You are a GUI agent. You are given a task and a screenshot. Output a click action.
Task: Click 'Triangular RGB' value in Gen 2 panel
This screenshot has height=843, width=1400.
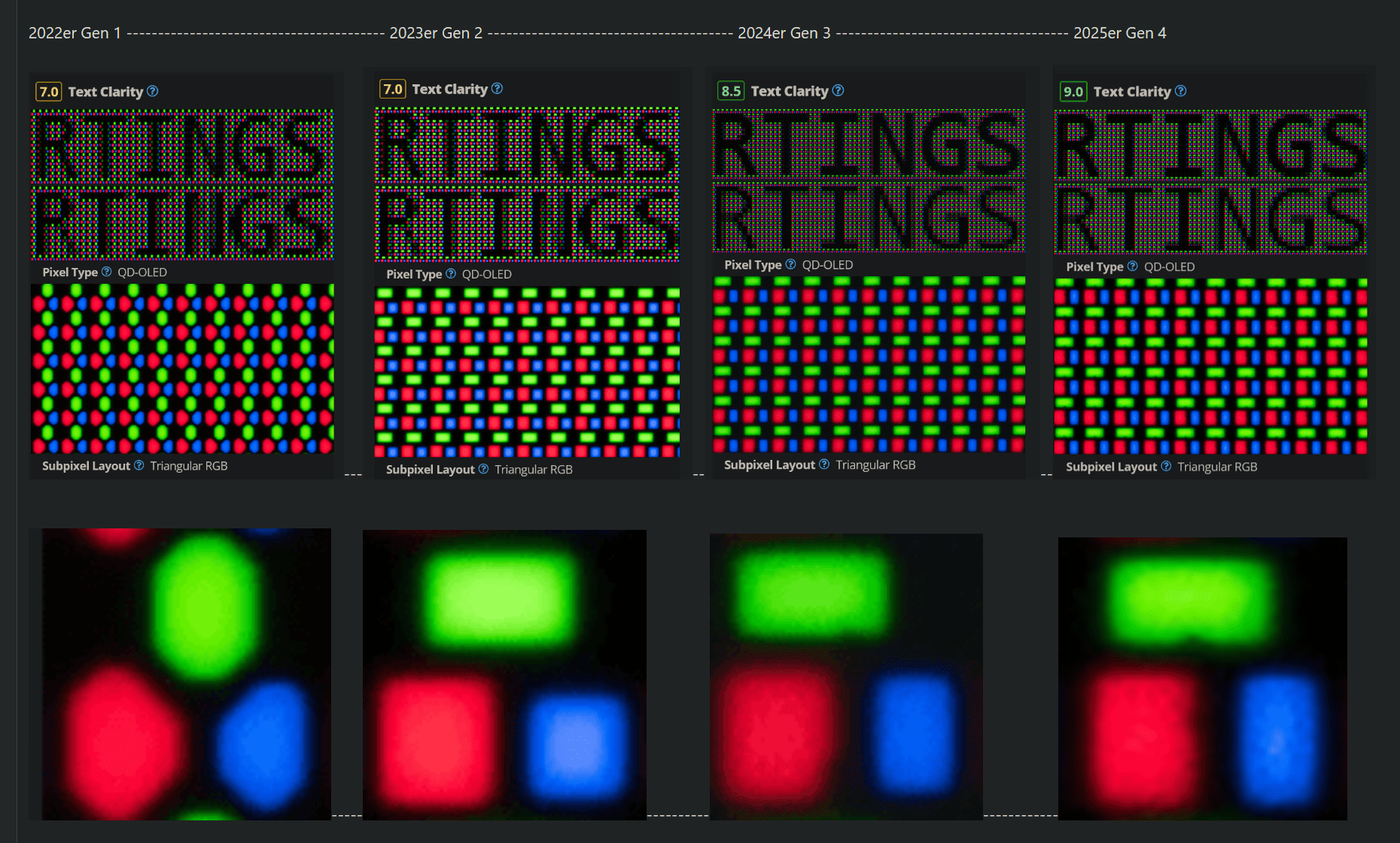point(534,470)
